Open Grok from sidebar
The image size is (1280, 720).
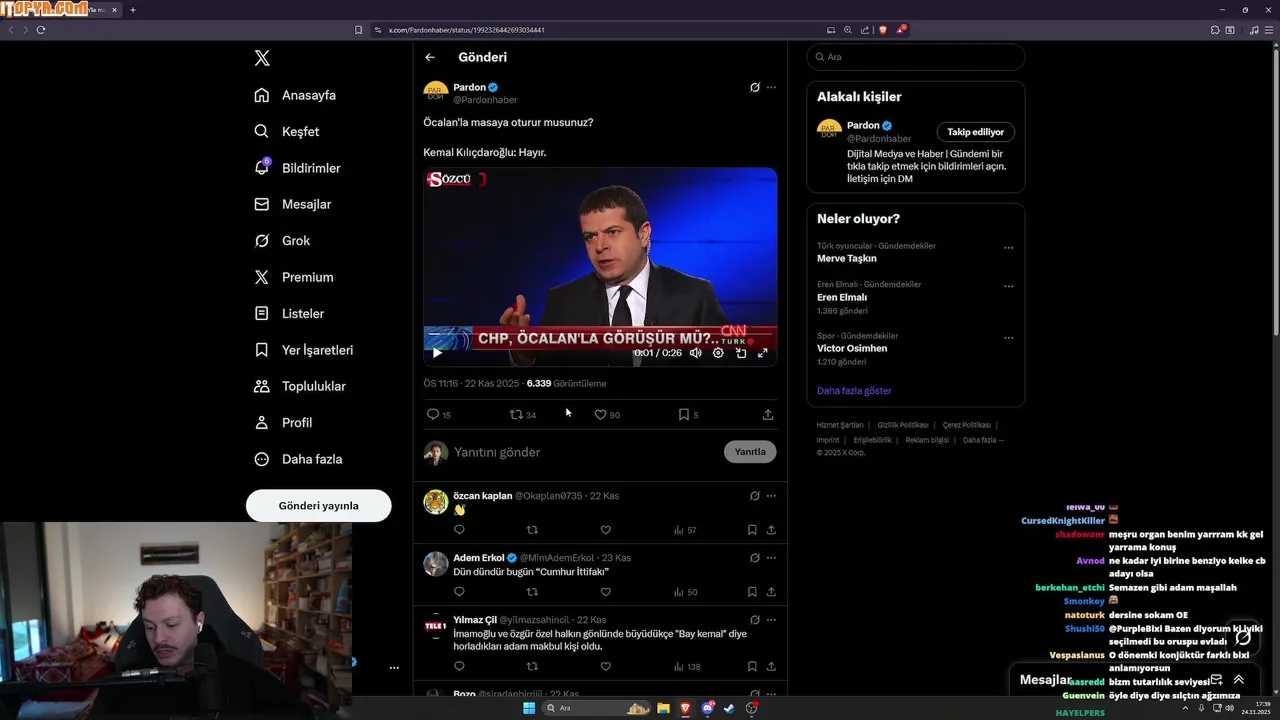[x=282, y=240]
